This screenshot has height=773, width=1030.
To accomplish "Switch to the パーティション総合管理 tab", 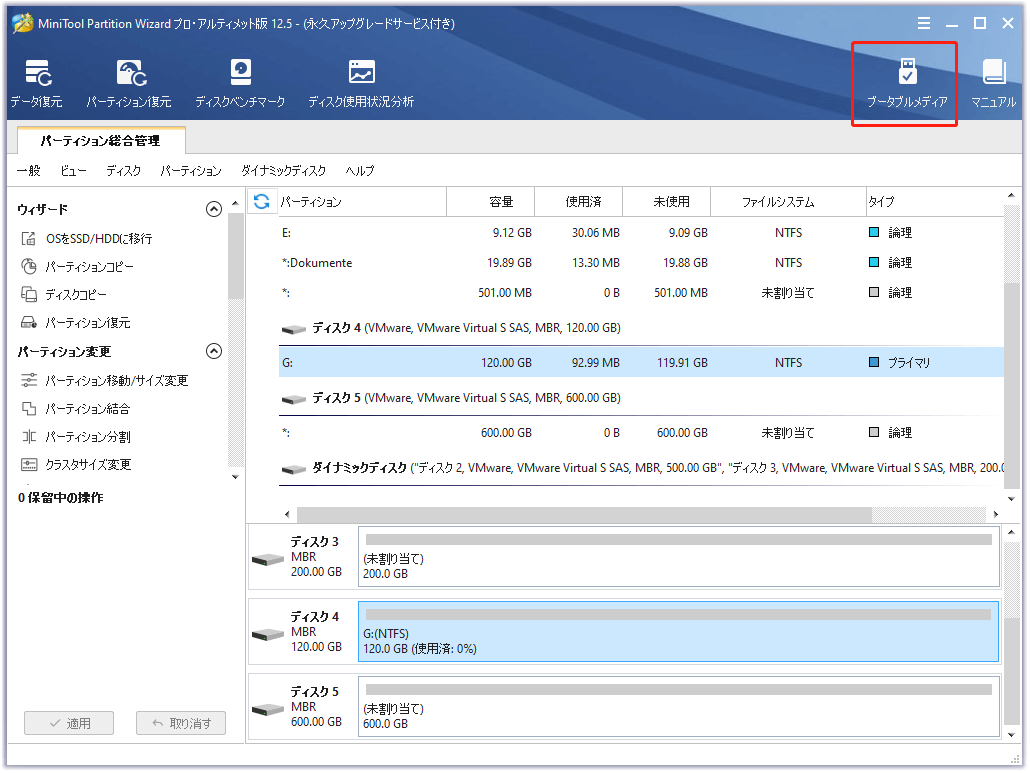I will (x=99, y=141).
